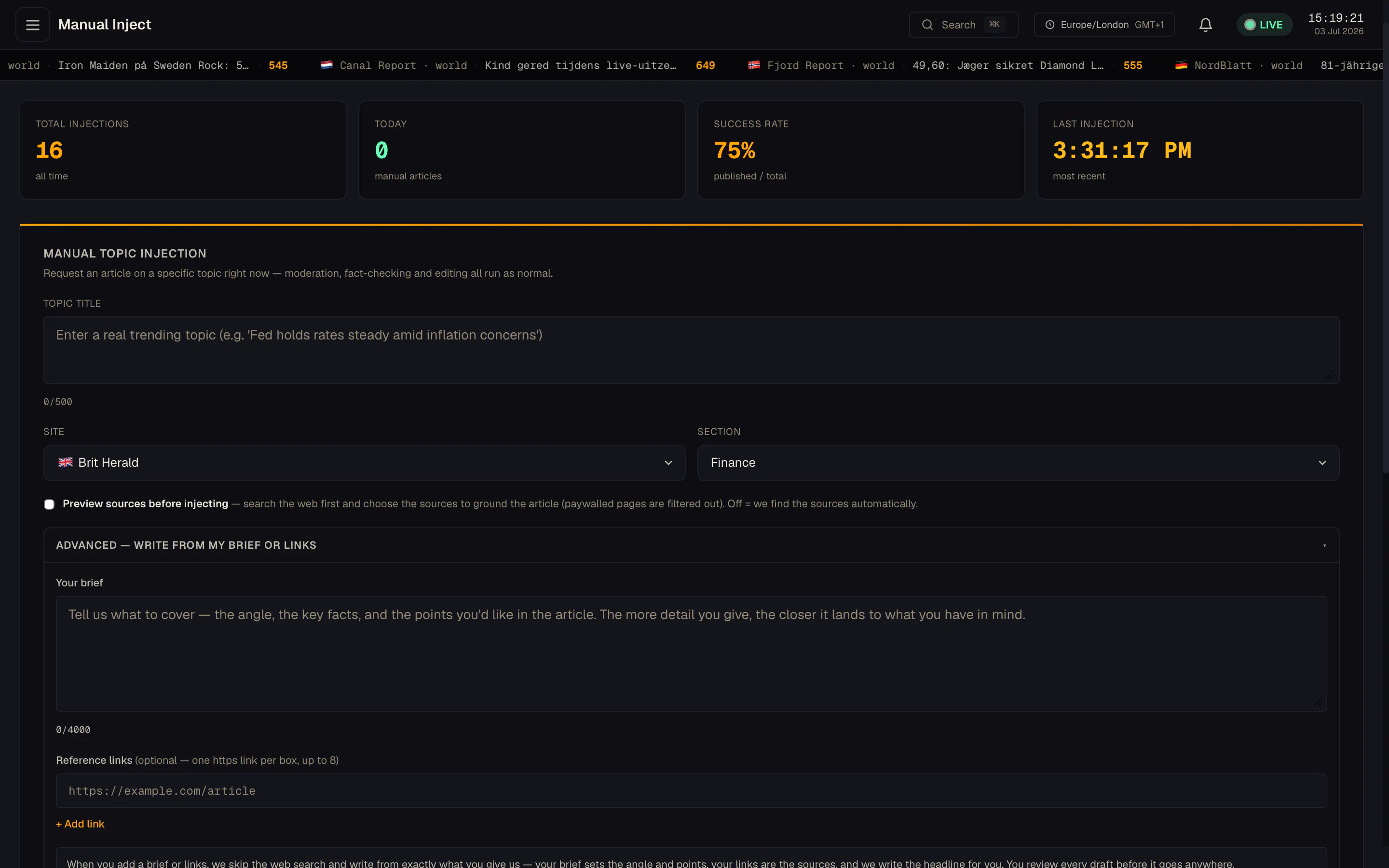
Task: Click the ticker score 649
Action: (706, 66)
